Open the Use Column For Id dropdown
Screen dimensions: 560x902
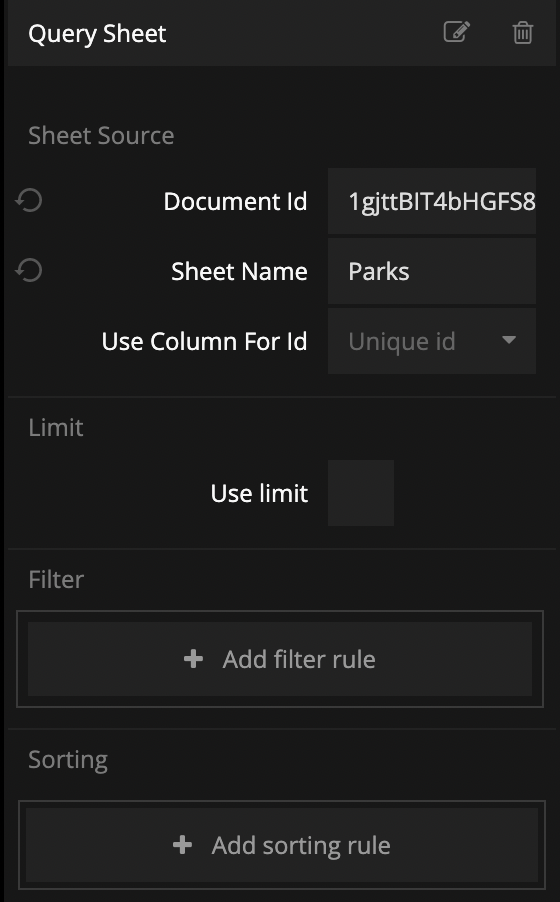click(432, 341)
